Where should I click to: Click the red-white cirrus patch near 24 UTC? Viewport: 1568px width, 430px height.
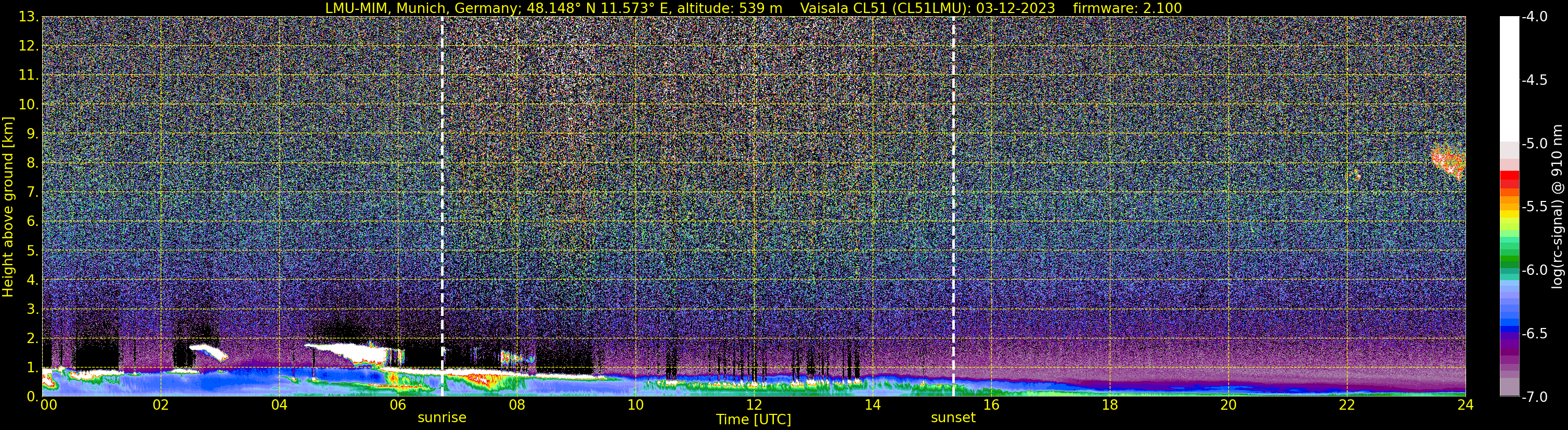1449,161
